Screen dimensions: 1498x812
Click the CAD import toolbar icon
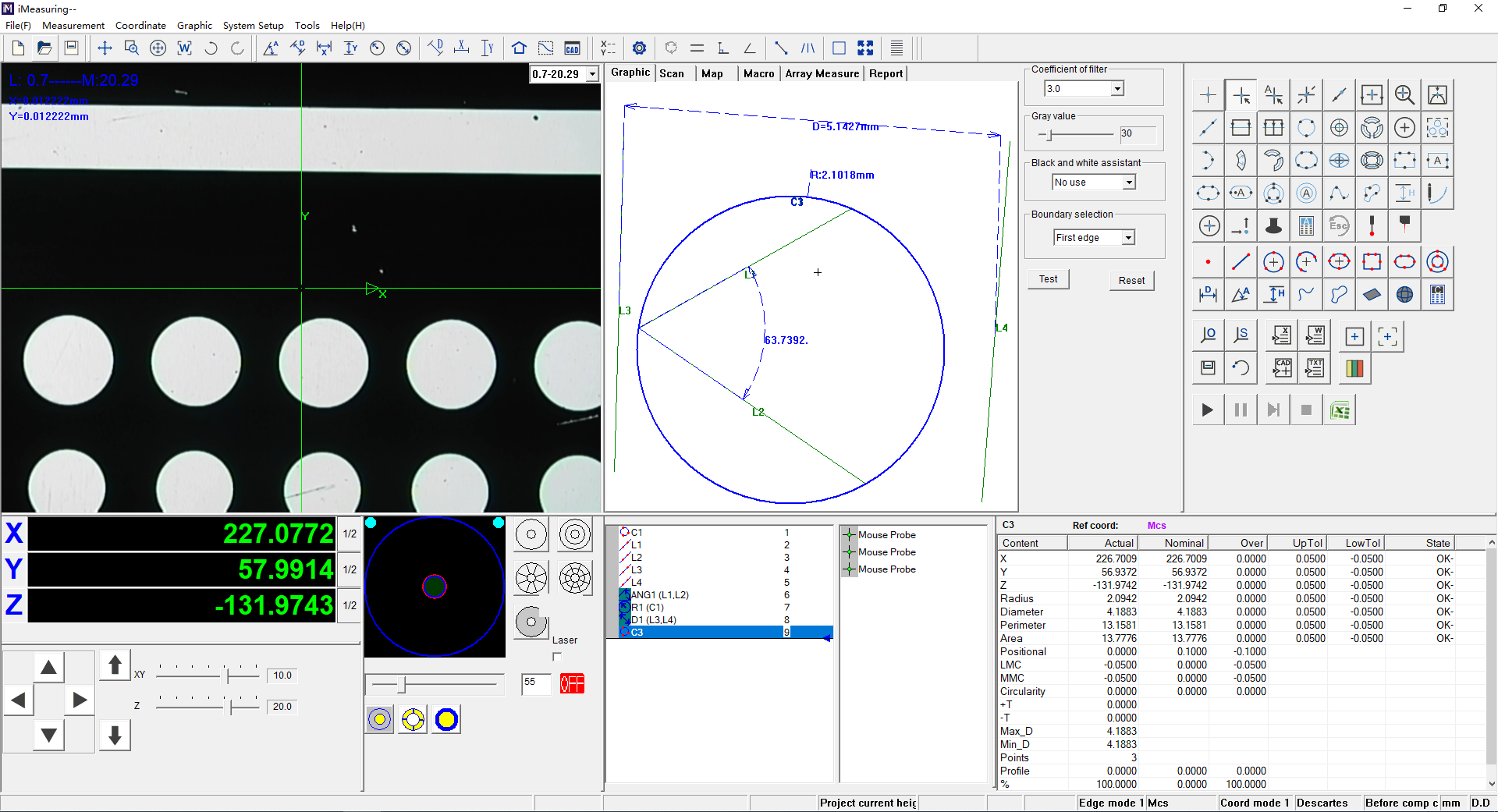click(572, 48)
